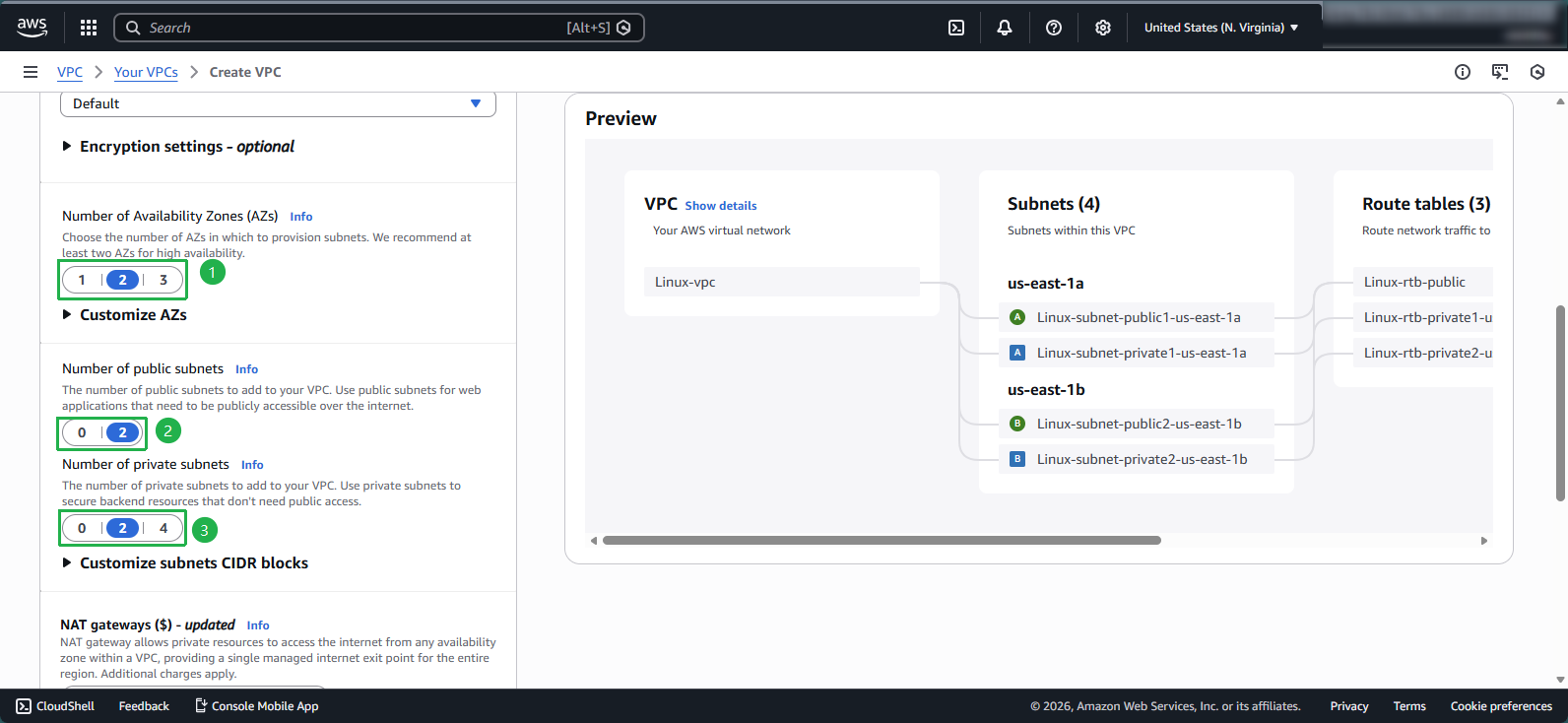Open the services grid menu
Viewport: 1568px width, 723px height.
(89, 28)
